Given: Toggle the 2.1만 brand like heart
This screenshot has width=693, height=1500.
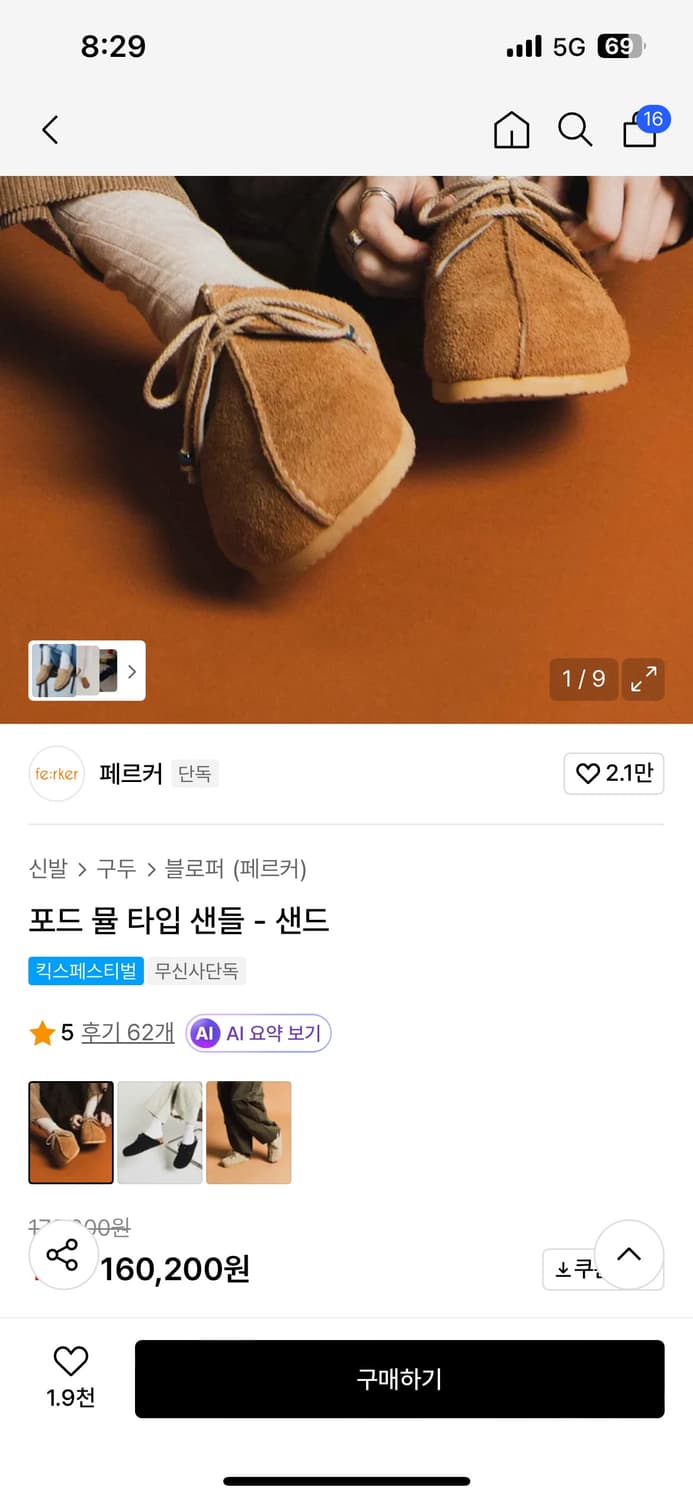Looking at the screenshot, I should point(613,774).
